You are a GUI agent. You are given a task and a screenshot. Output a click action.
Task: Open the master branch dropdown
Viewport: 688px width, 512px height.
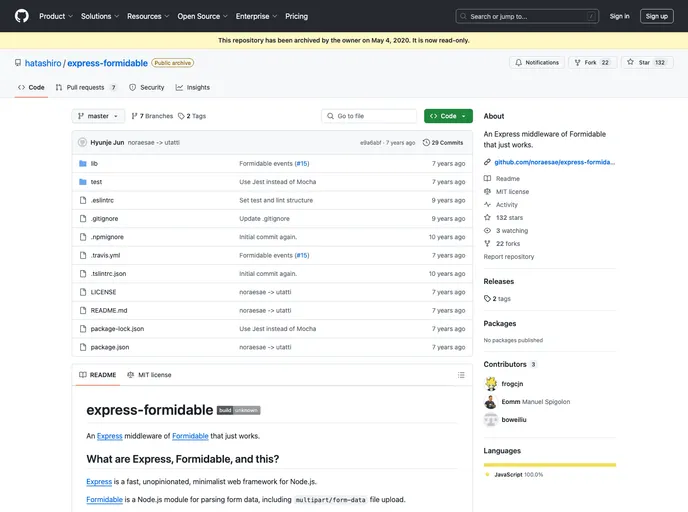tap(98, 116)
